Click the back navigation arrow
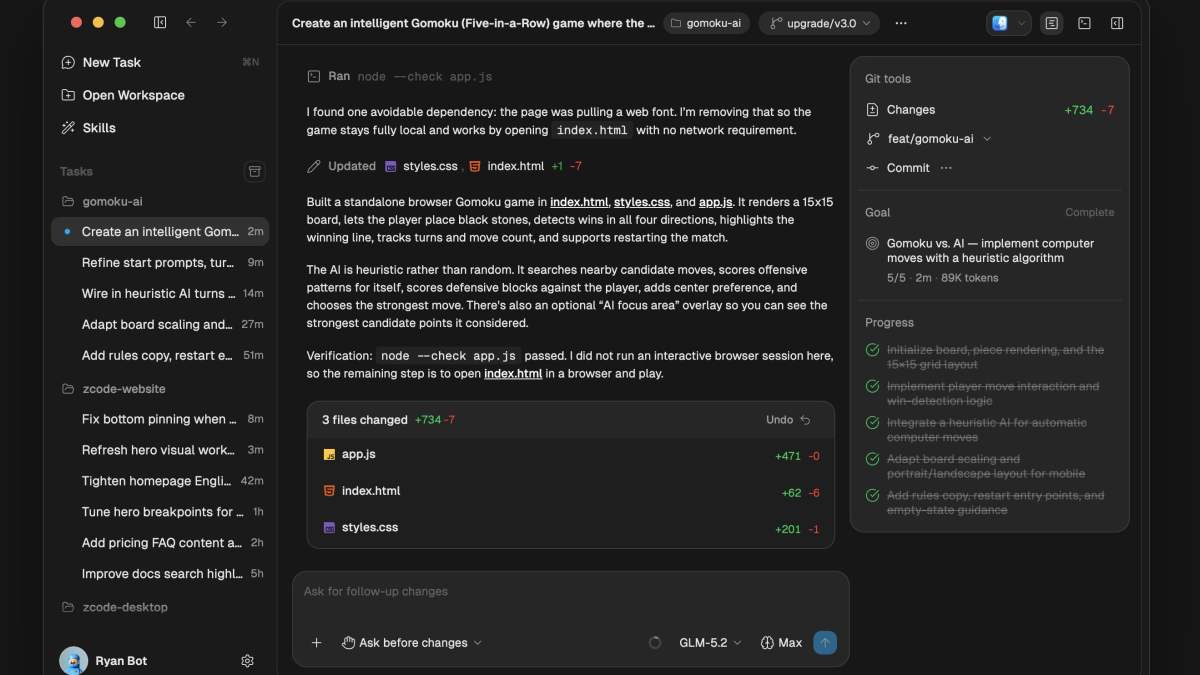Viewport: 1200px width, 675px height. [x=191, y=22]
